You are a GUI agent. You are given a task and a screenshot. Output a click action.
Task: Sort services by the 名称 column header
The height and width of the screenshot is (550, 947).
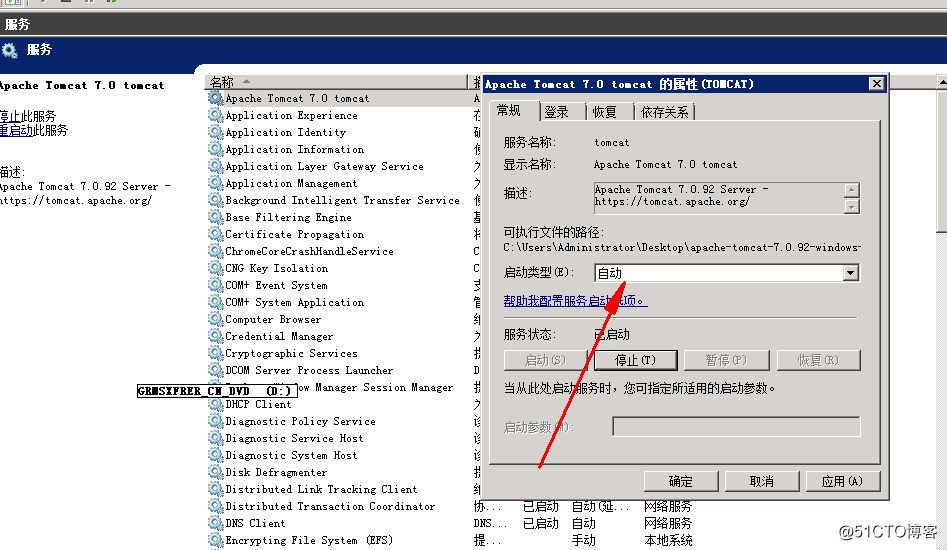[336, 82]
